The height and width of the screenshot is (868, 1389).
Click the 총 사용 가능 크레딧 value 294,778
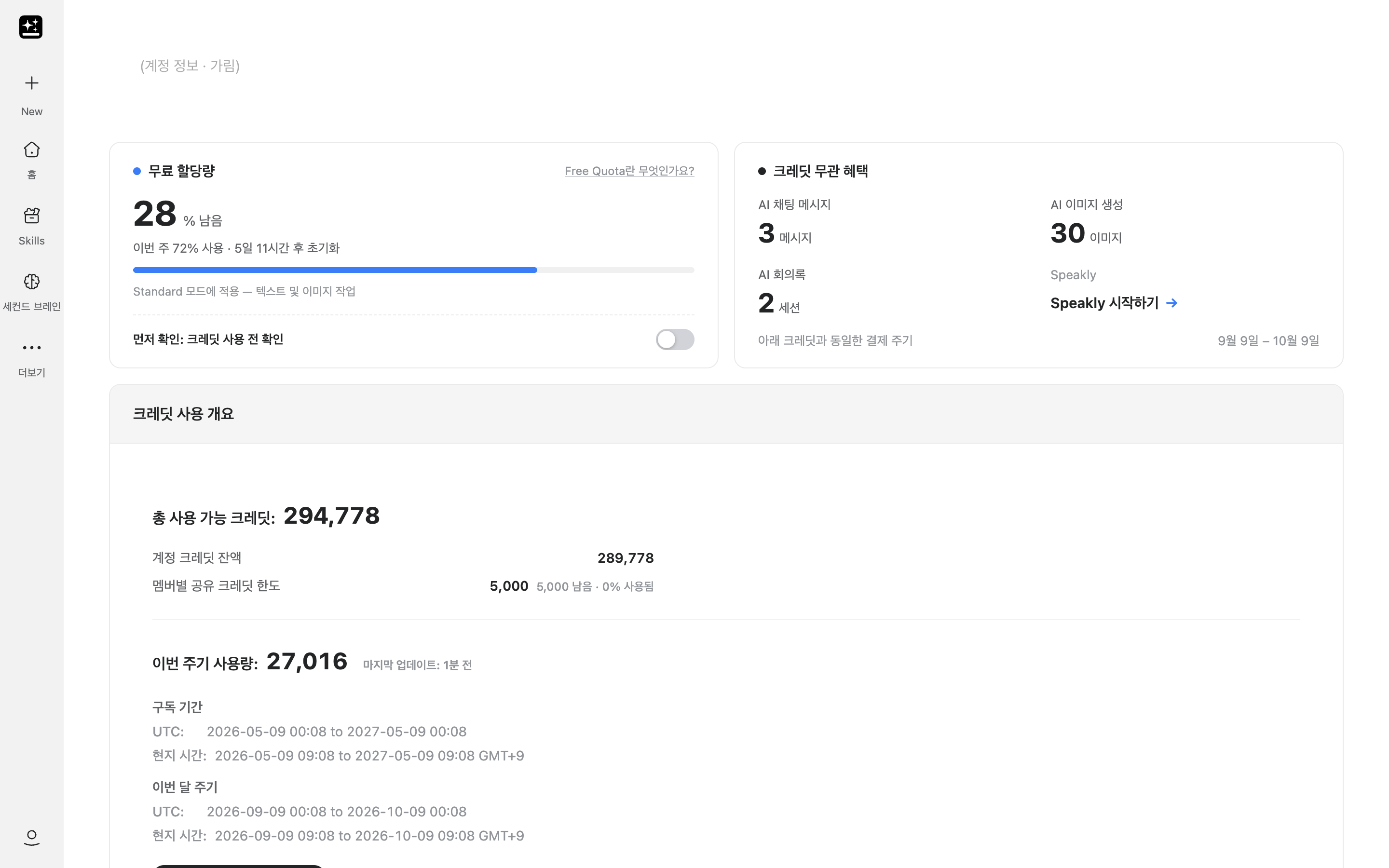coord(332,515)
